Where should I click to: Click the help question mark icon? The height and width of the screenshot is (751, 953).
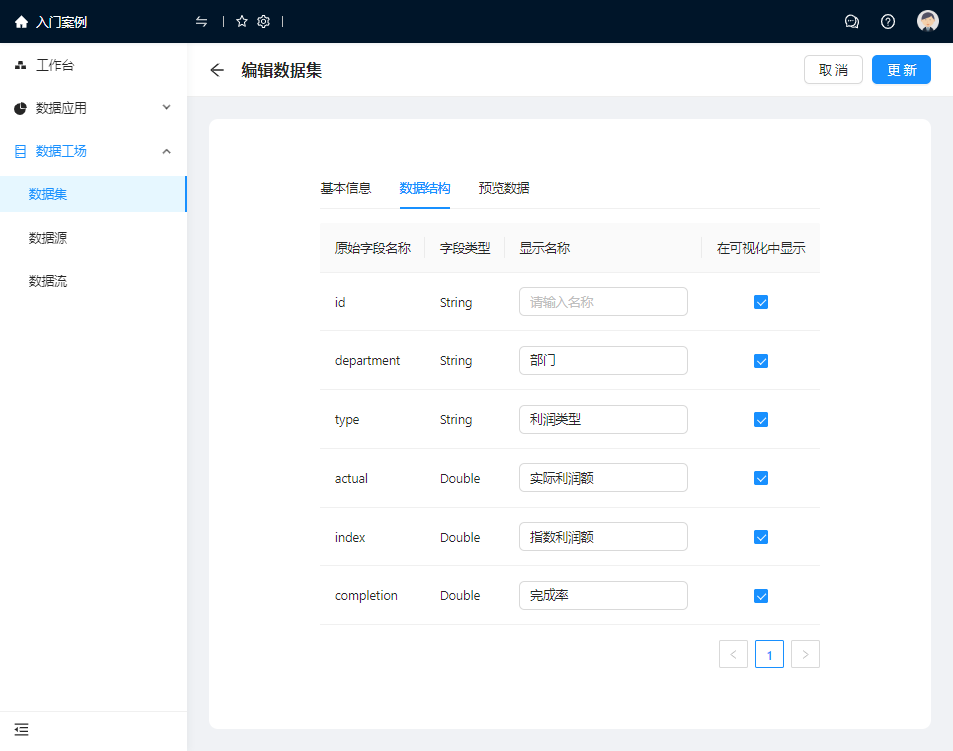click(888, 22)
